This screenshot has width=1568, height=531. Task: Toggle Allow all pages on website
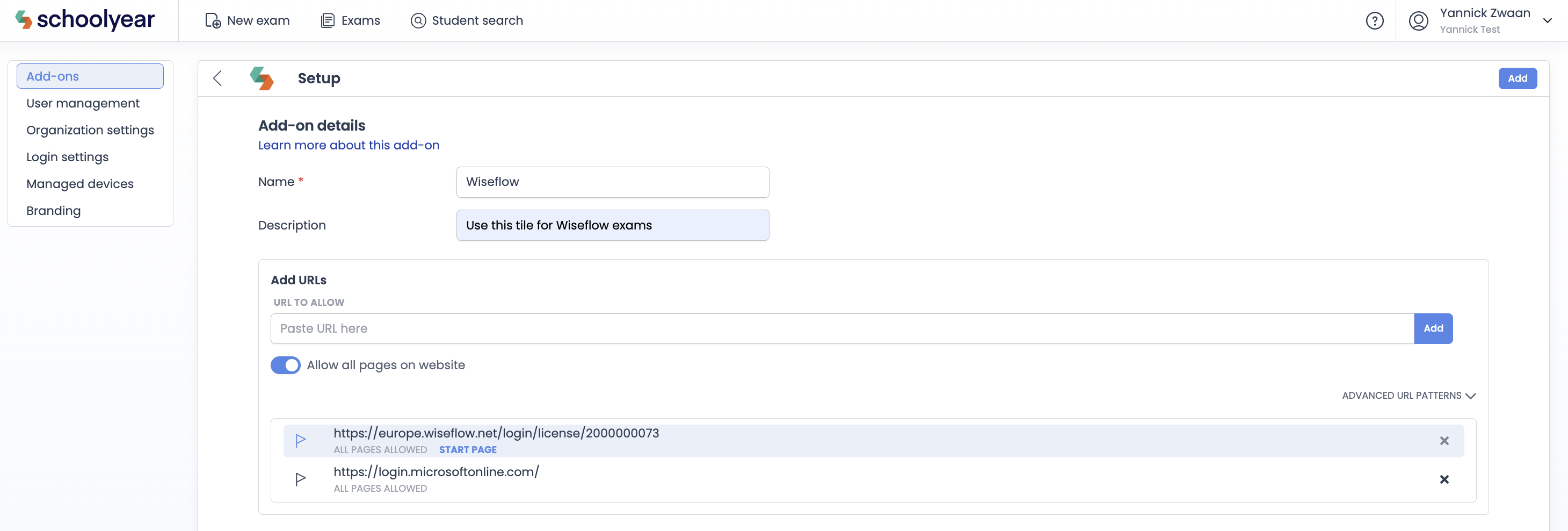pyautogui.click(x=286, y=365)
